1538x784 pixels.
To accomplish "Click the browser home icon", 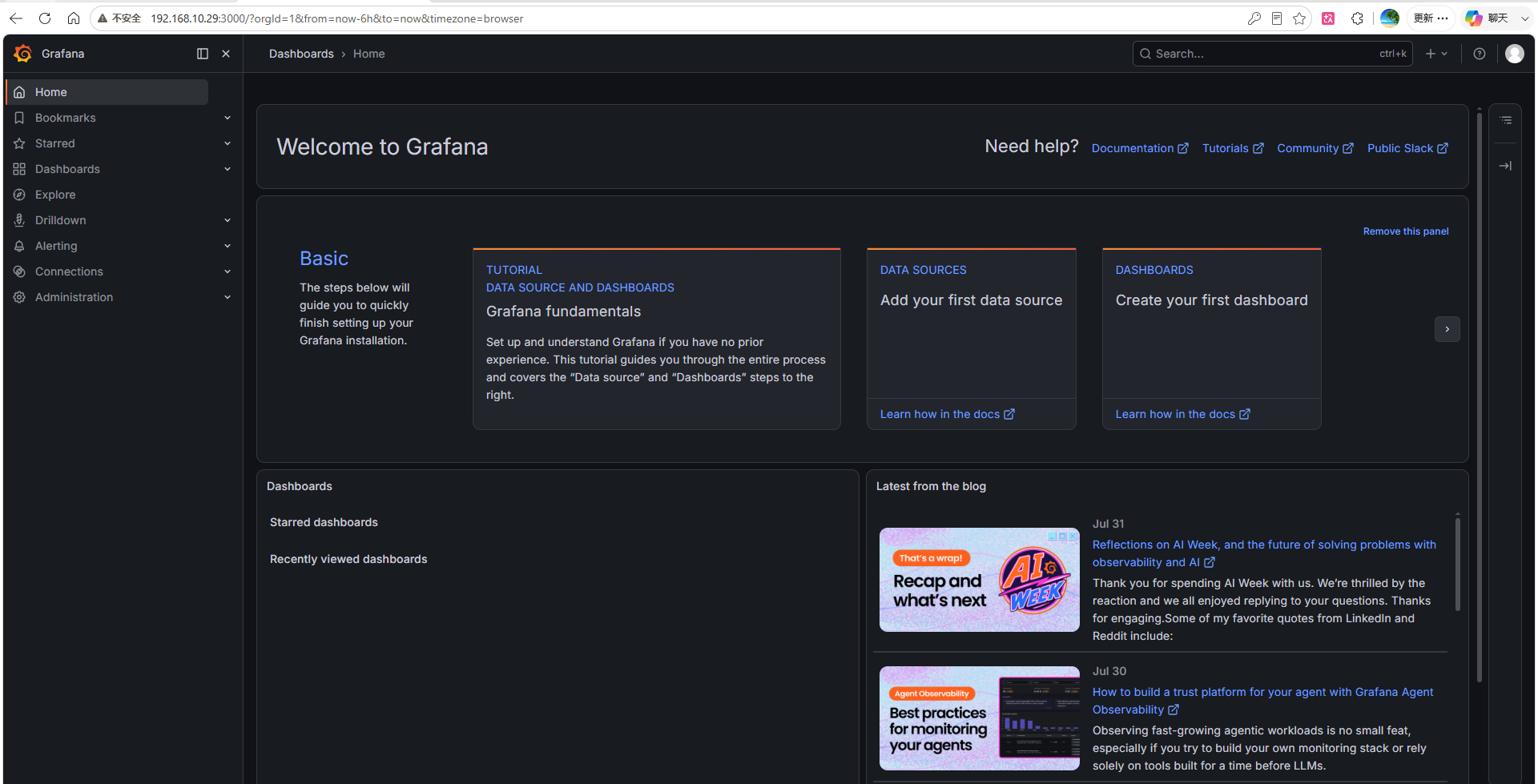I will [x=74, y=18].
